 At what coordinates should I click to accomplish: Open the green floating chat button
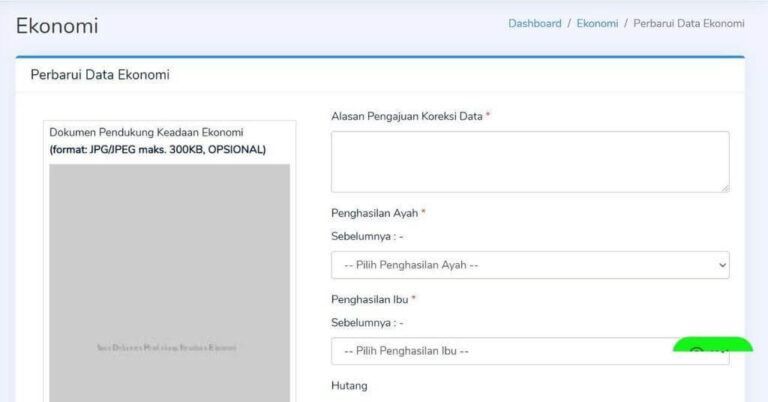point(712,347)
